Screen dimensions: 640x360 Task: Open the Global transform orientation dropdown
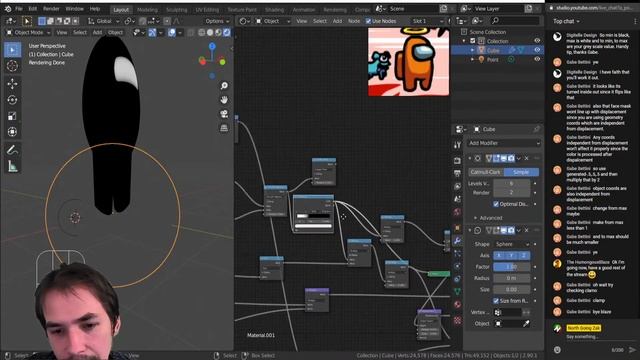click(104, 21)
